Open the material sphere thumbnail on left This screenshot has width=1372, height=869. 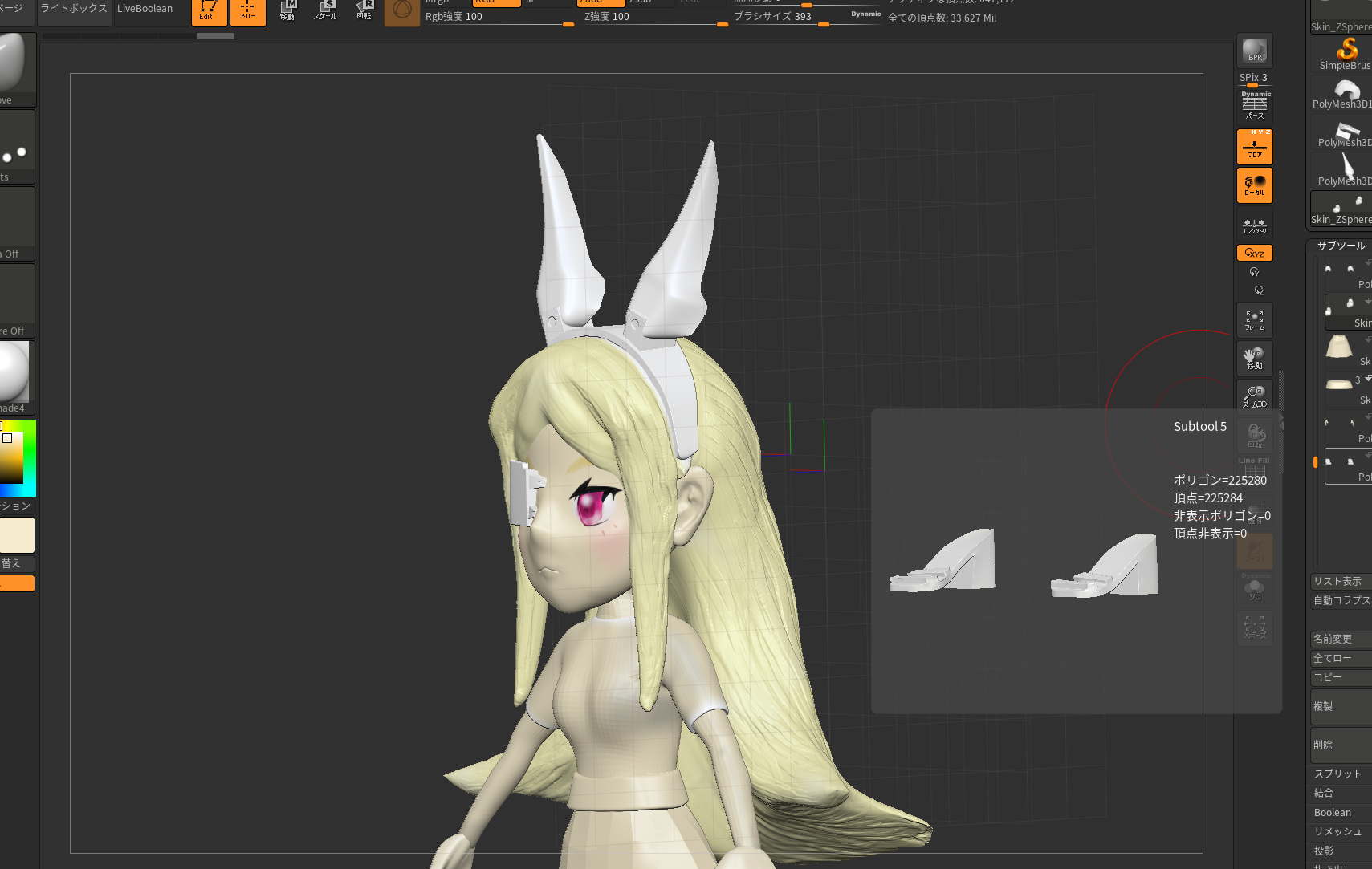[x=17, y=377]
